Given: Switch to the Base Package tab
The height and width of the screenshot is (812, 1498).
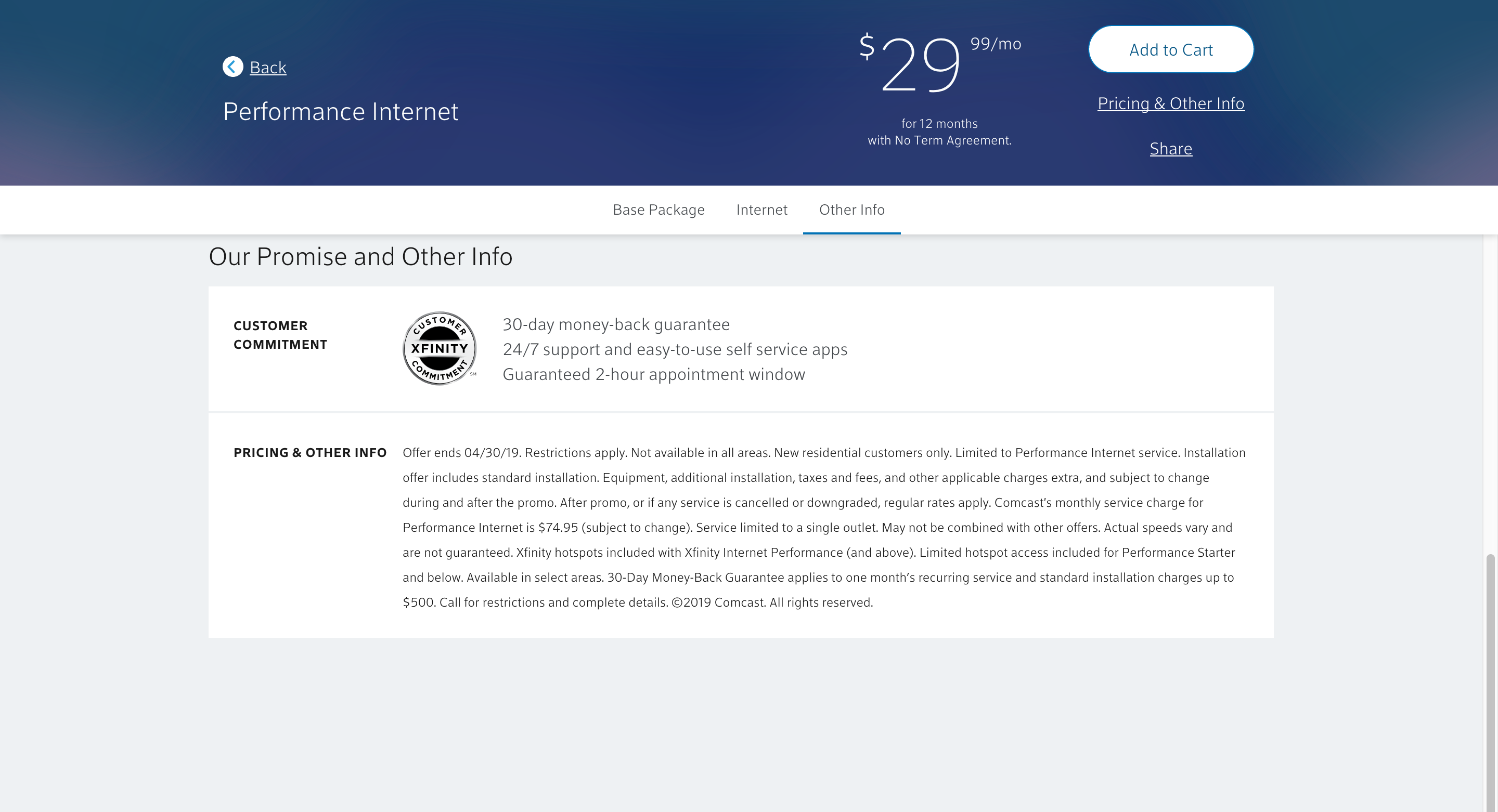Looking at the screenshot, I should (x=658, y=210).
